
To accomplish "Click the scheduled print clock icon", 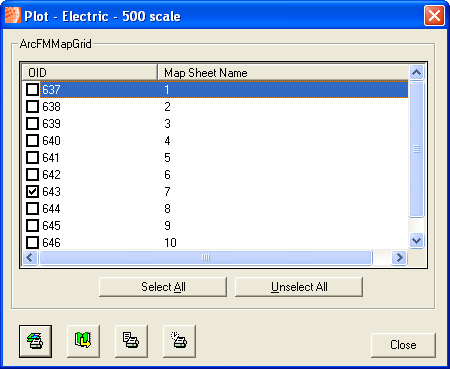I will coord(179,341).
